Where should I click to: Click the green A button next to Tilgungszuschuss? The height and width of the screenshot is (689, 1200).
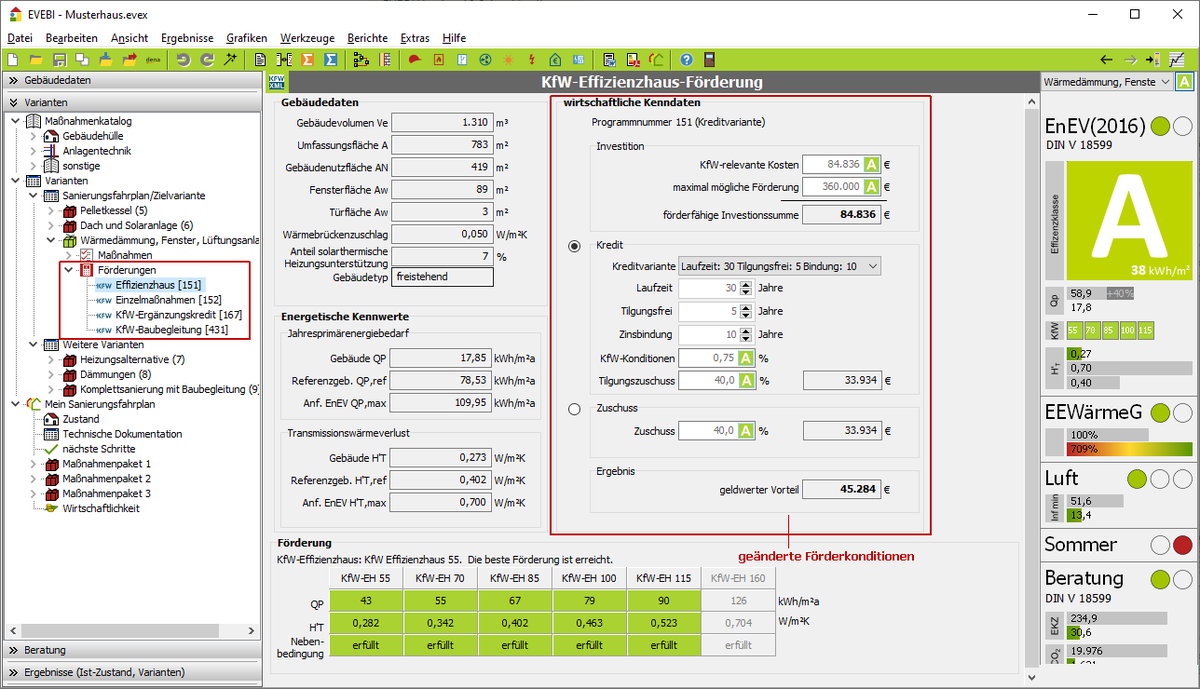click(746, 380)
